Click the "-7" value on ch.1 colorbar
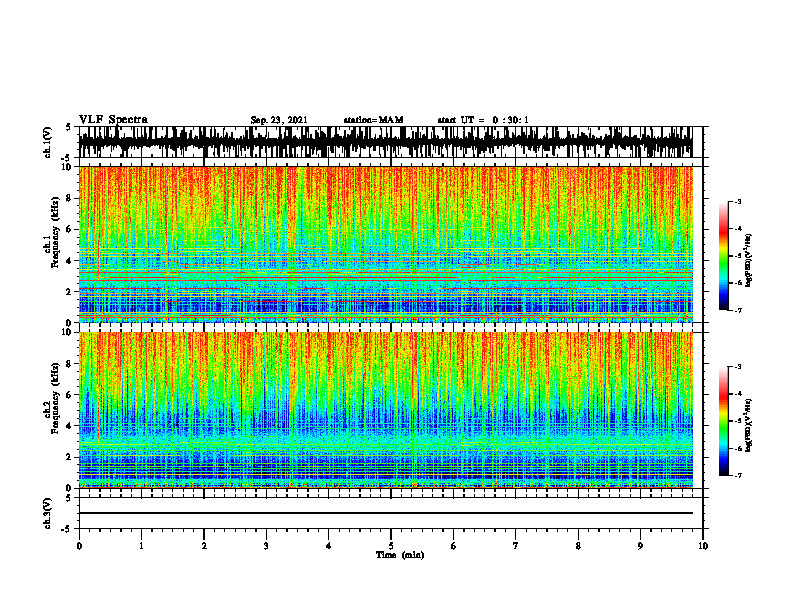 click(737, 310)
